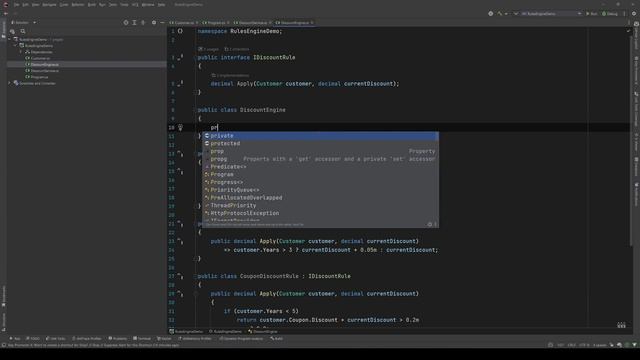The width and height of the screenshot is (640, 360).
Task: Choose 'protected' from the completion list
Action: point(321,143)
